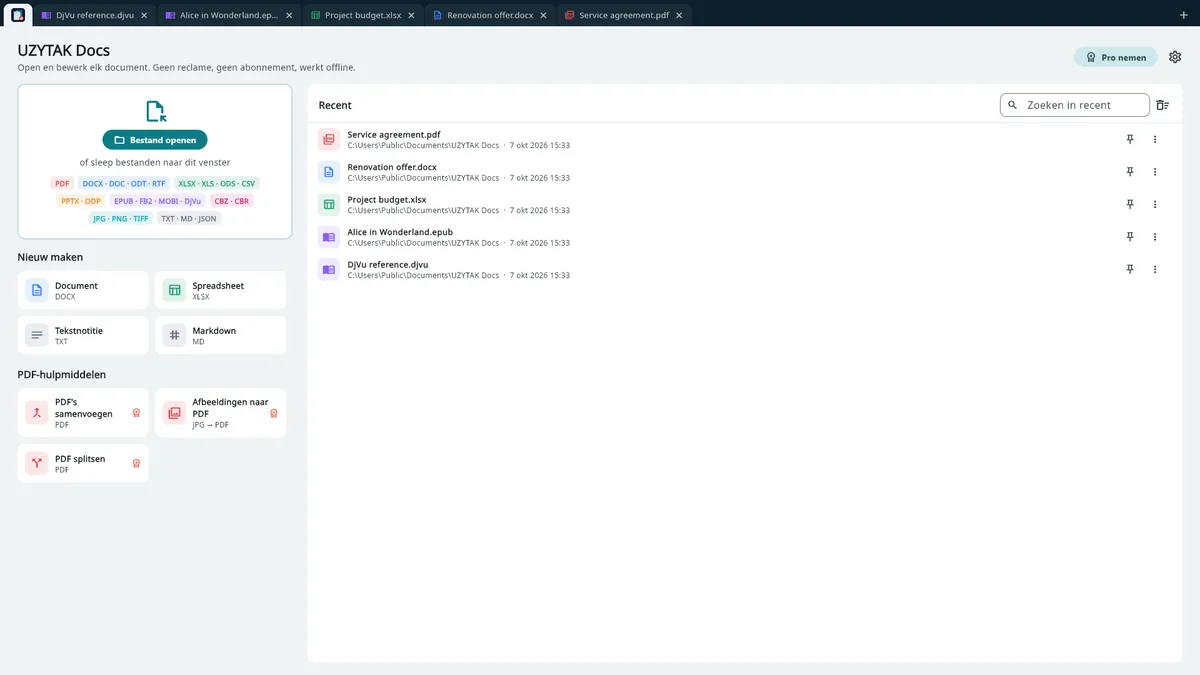Pin DjVu reference.djvu in recent list

pyautogui.click(x=1130, y=270)
